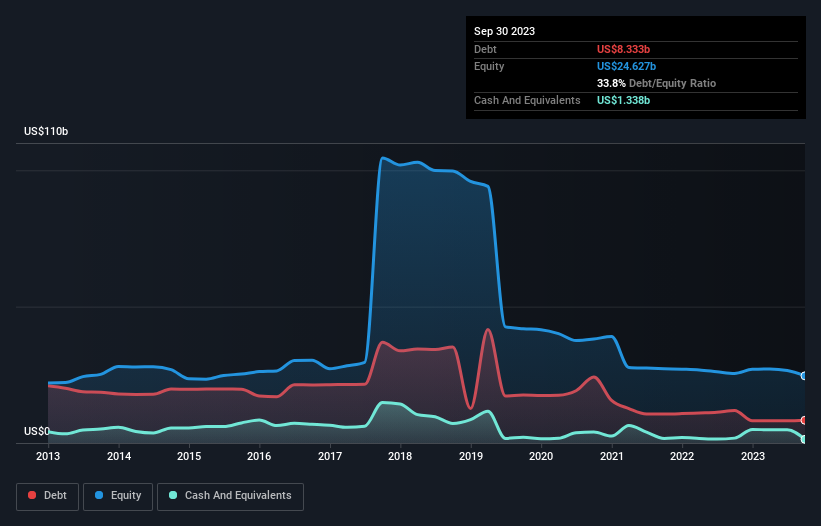Click the tooltip Debt row label

pos(485,49)
